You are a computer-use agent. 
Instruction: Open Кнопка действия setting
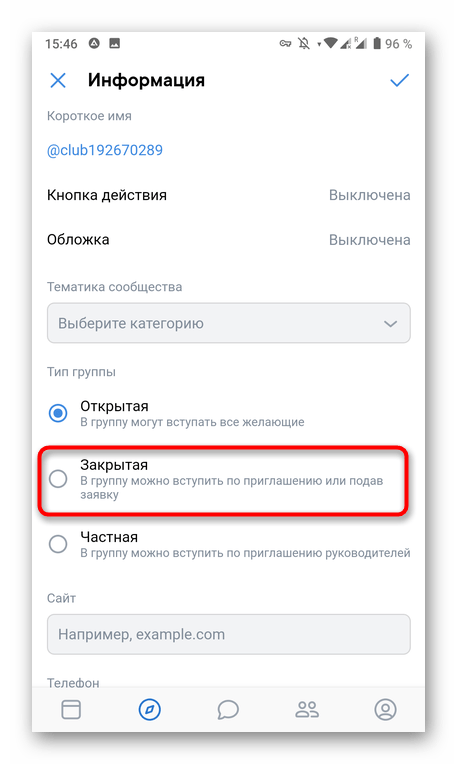pos(228,195)
